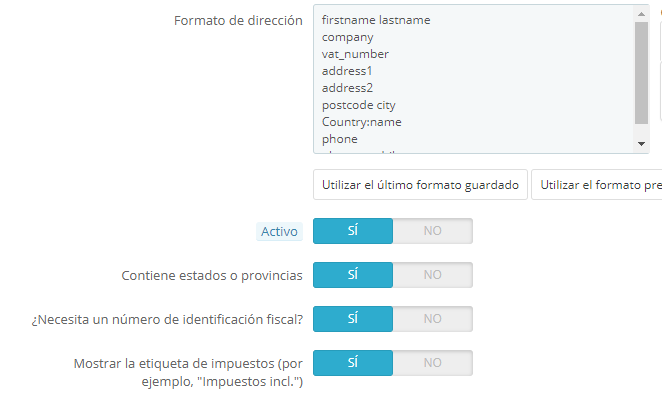662x401 pixels.
Task: Choose NO for número de identificación fiscal
Action: click(432, 318)
